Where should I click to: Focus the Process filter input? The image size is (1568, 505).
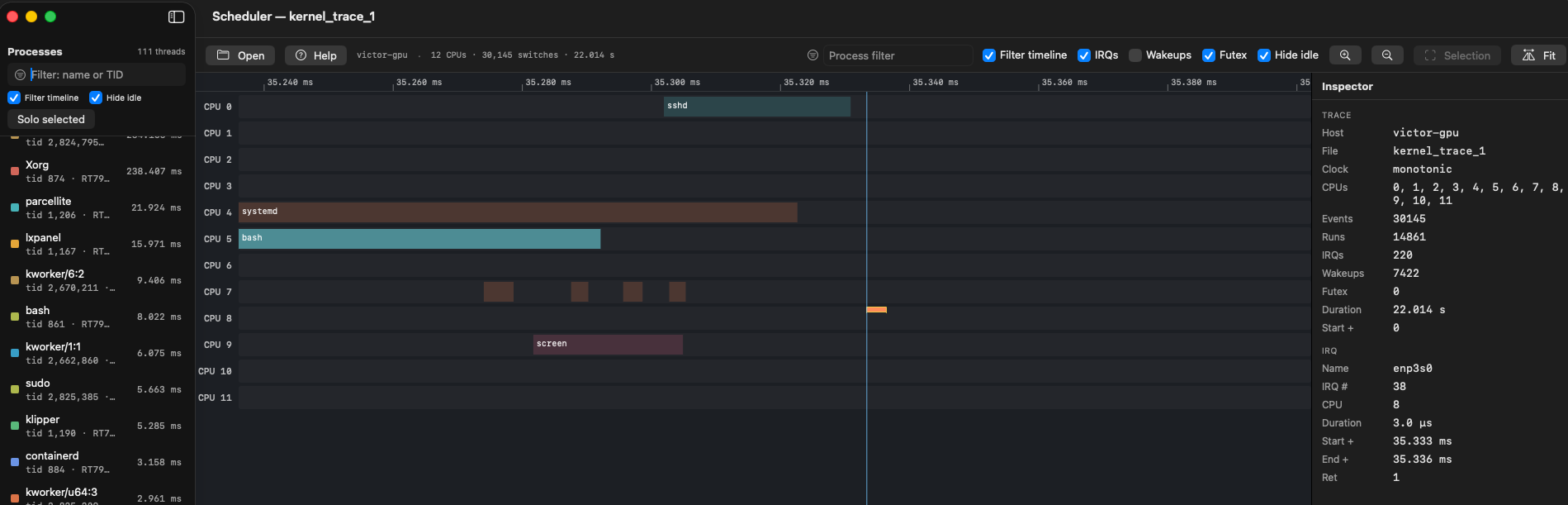click(x=898, y=55)
